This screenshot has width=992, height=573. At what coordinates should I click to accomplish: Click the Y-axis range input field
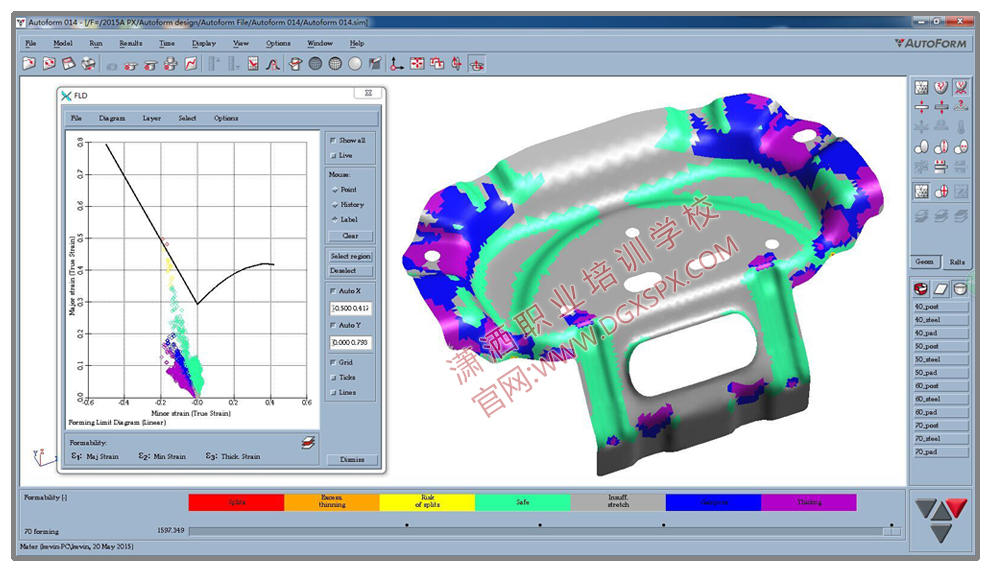tap(350, 342)
